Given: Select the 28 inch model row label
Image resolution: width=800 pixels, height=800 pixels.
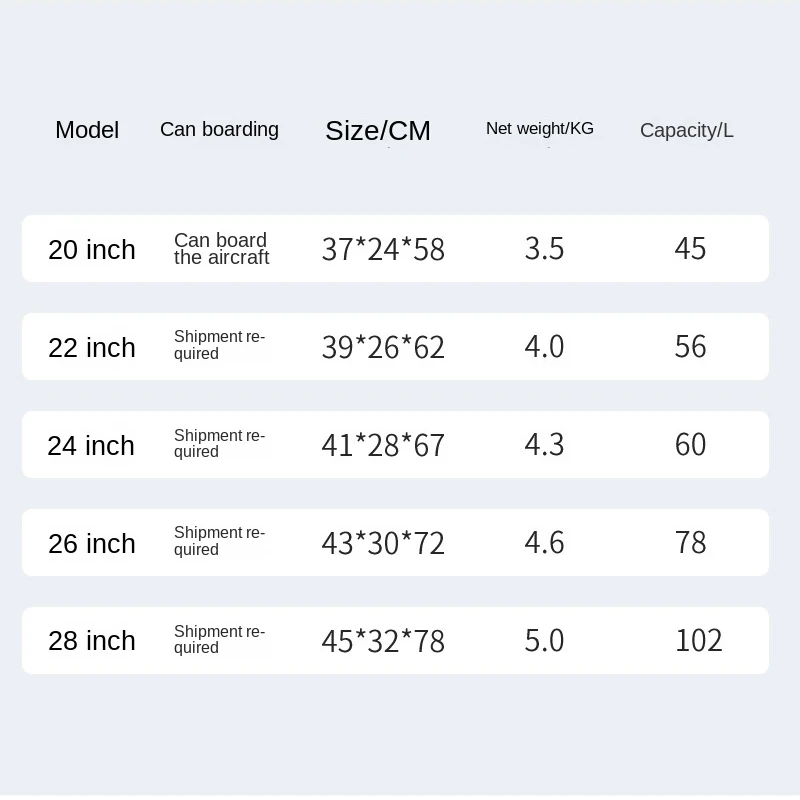Looking at the screenshot, I should [92, 640].
